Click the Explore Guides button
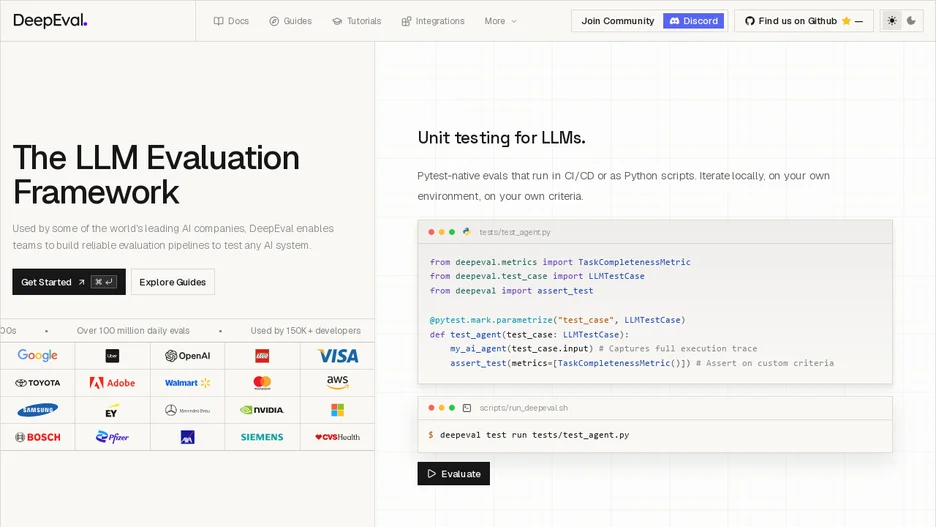 pos(173,282)
